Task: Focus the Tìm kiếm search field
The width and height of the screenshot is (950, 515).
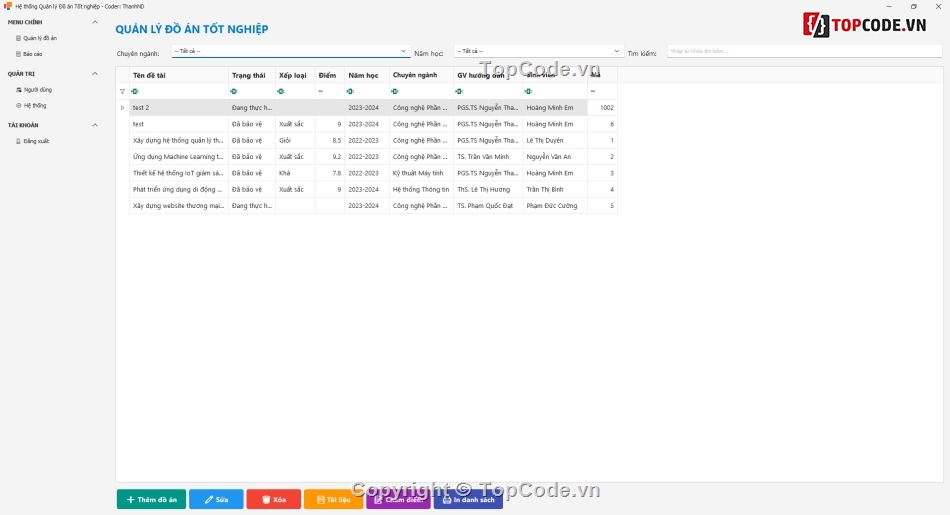Action: click(x=805, y=52)
